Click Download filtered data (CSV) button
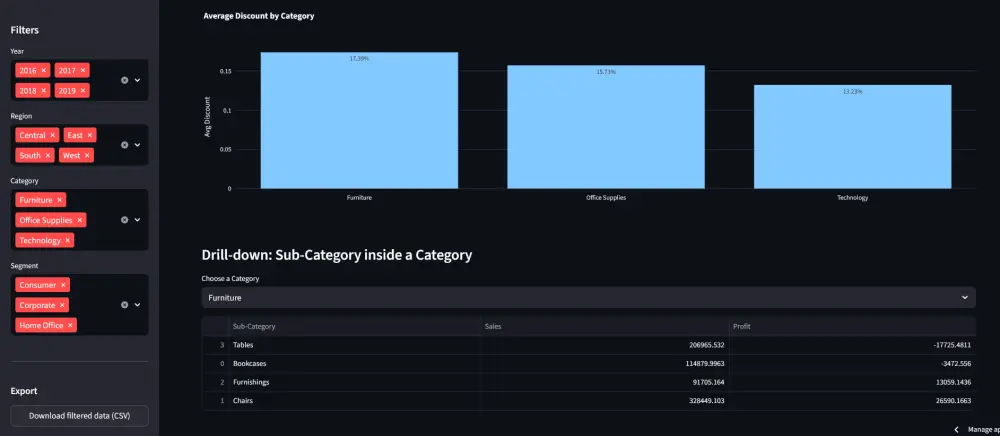This screenshot has width=1000, height=436. point(79,416)
